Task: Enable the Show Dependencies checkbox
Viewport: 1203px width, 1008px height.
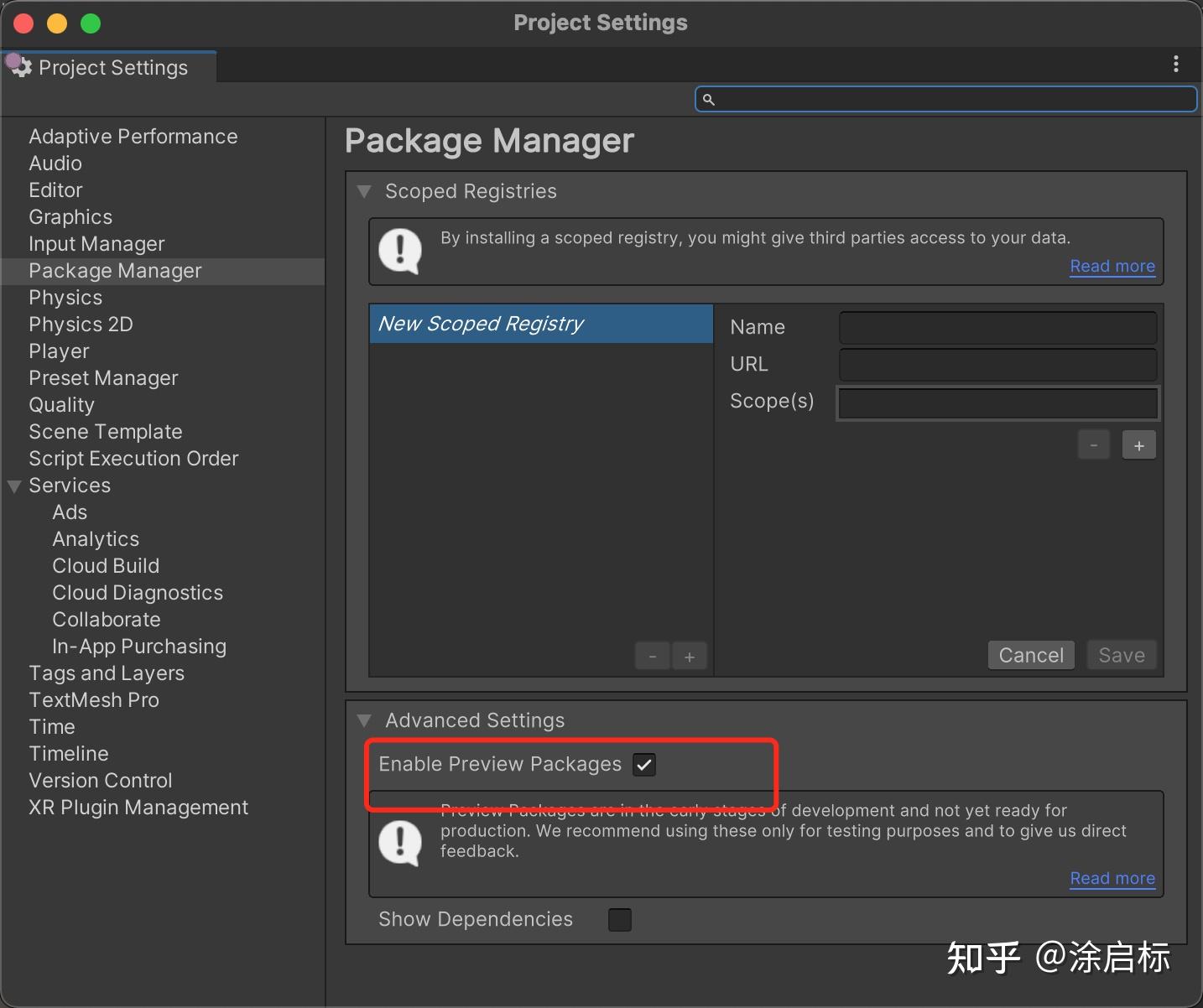Action: click(619, 919)
